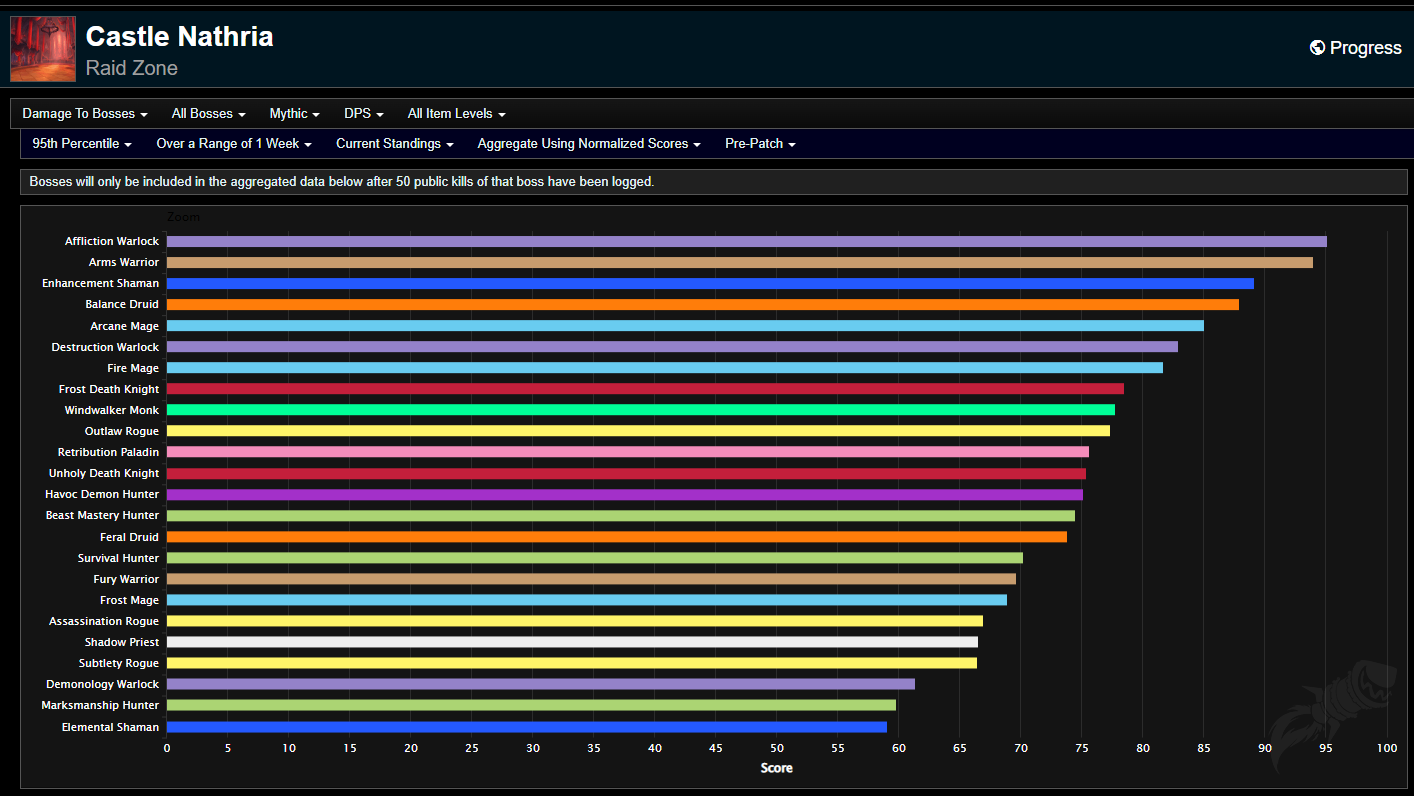
Task: Open Aggregate Using Normalized Scores dropdown
Action: coord(589,144)
